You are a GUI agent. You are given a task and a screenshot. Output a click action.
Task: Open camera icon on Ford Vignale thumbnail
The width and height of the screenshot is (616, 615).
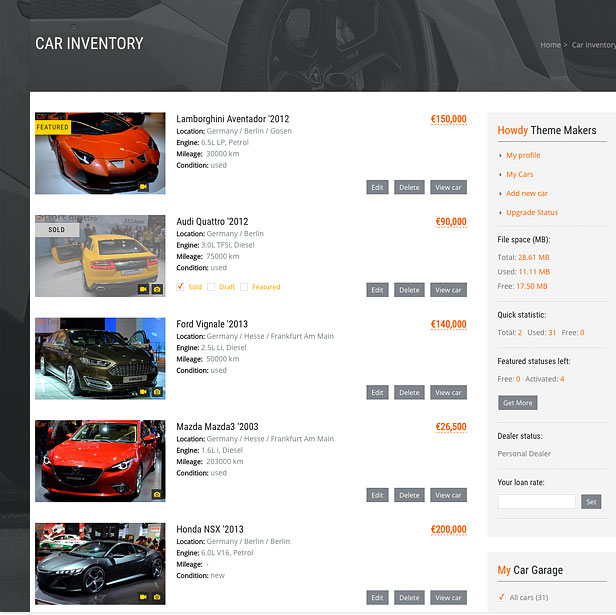point(156,391)
